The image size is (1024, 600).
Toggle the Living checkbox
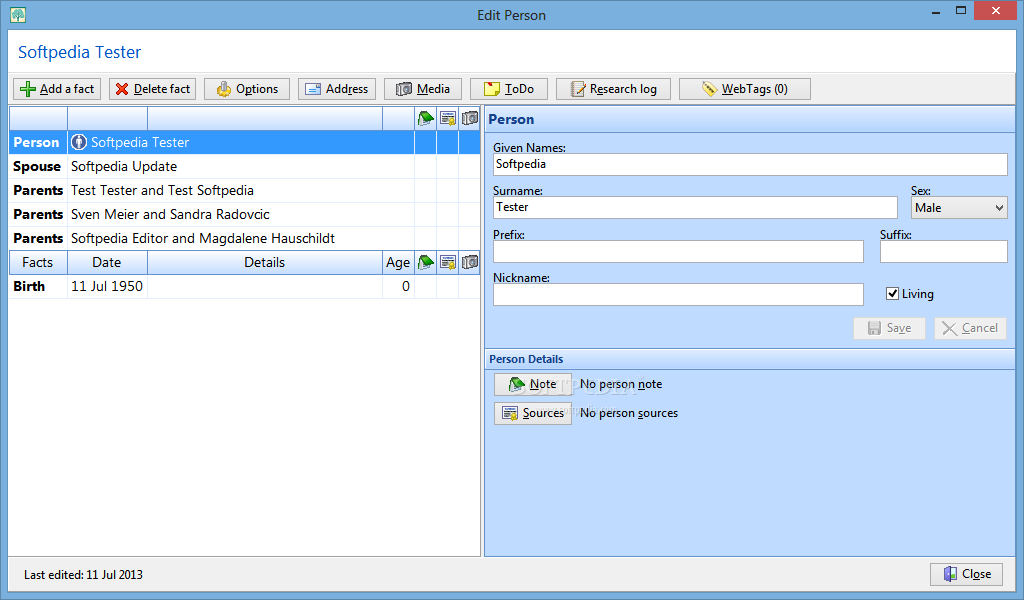(x=892, y=294)
